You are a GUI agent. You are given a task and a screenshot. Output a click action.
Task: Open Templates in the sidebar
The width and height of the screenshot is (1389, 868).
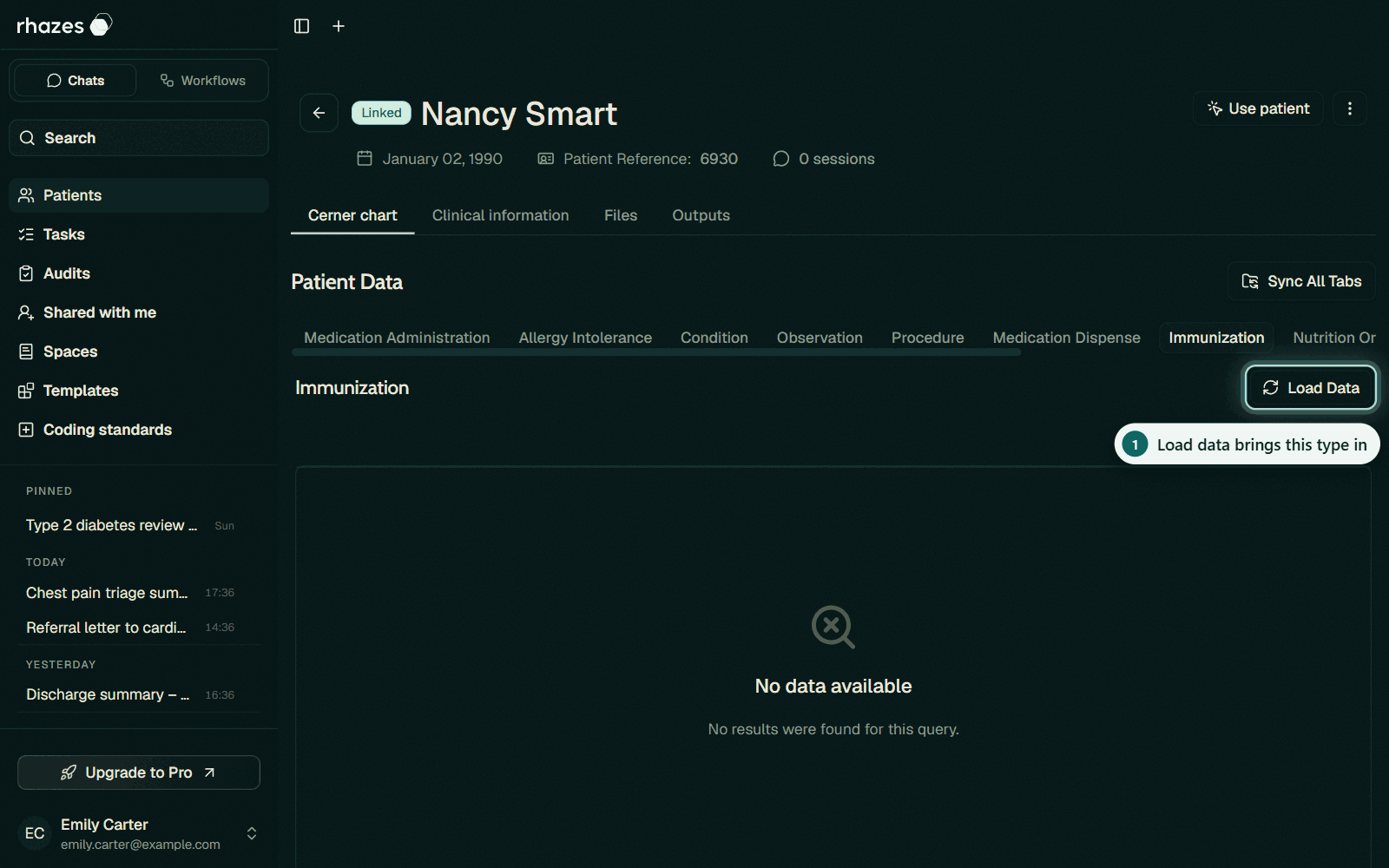139,391
